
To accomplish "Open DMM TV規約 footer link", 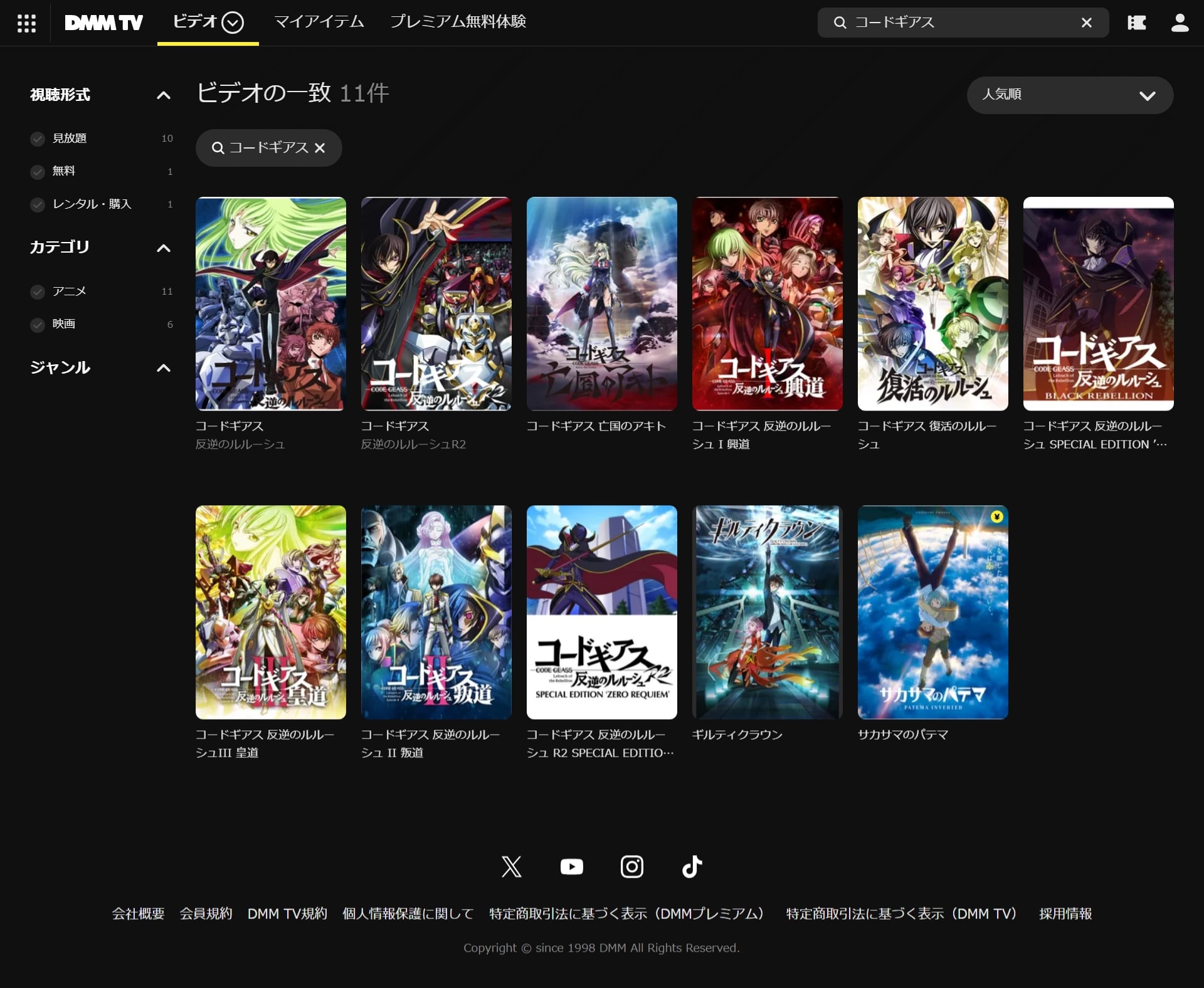I will (x=287, y=914).
